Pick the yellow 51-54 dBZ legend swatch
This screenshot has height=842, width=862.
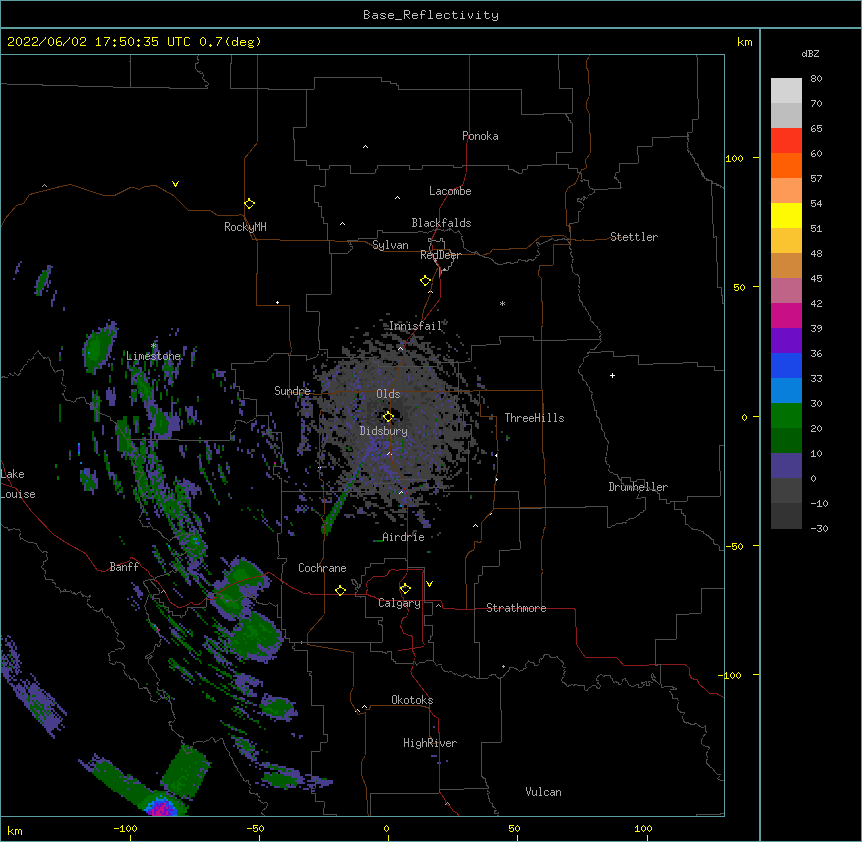tap(786, 215)
